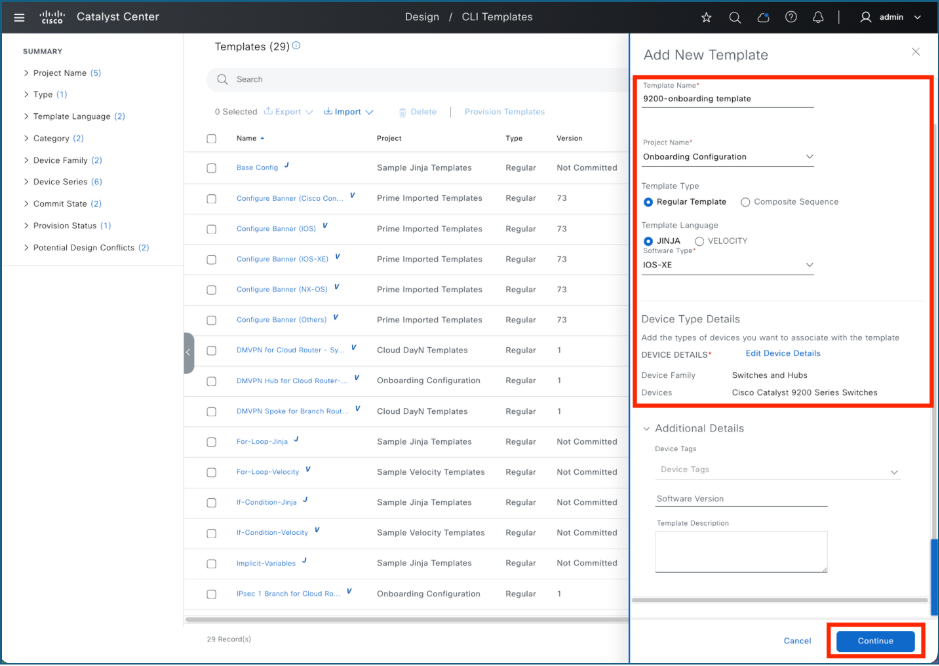
Task: Click the Template Name input field
Action: (728, 99)
